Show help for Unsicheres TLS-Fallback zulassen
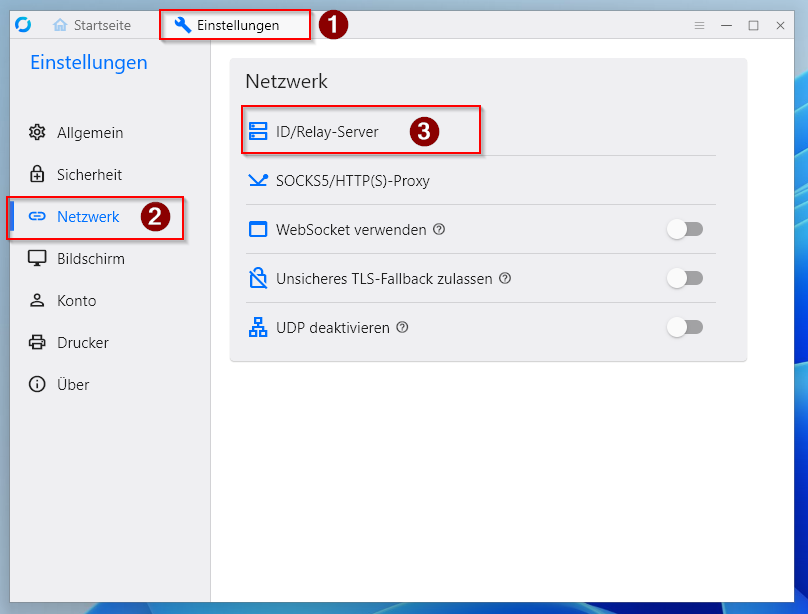 coord(505,278)
